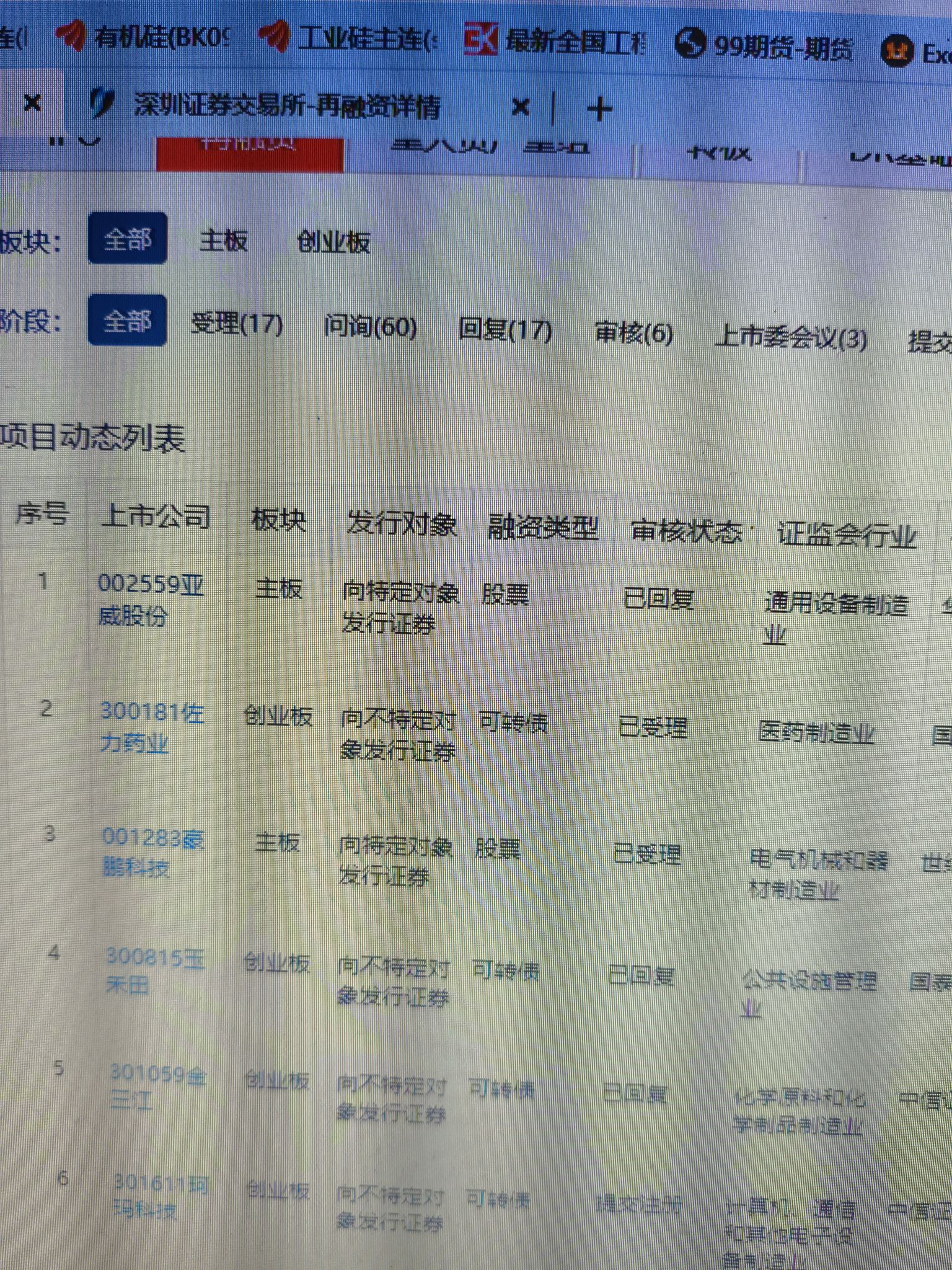Open company 300181佐力药业
The width and height of the screenshot is (952, 1270).
(152, 727)
